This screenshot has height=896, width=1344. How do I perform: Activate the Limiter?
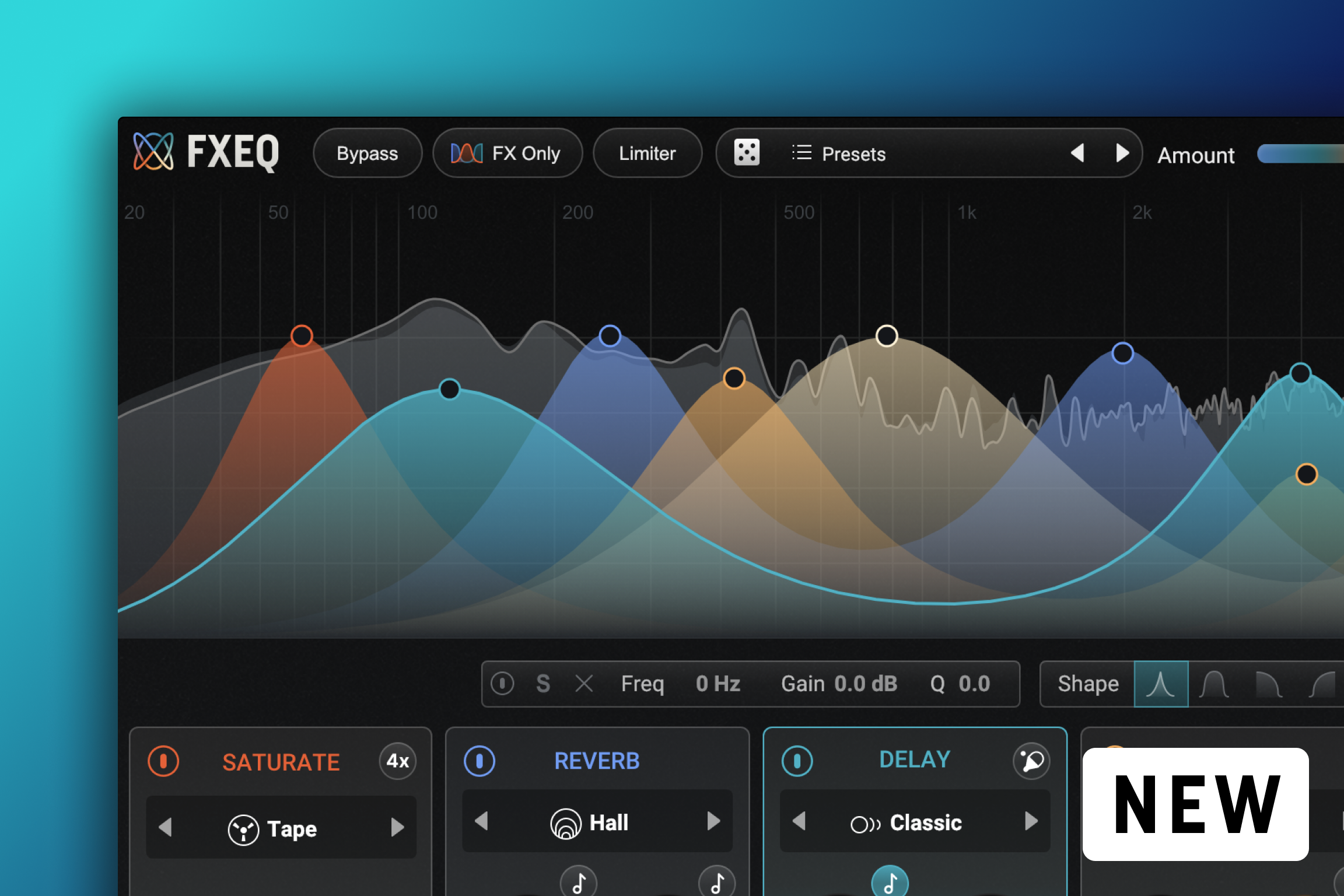[x=647, y=153]
